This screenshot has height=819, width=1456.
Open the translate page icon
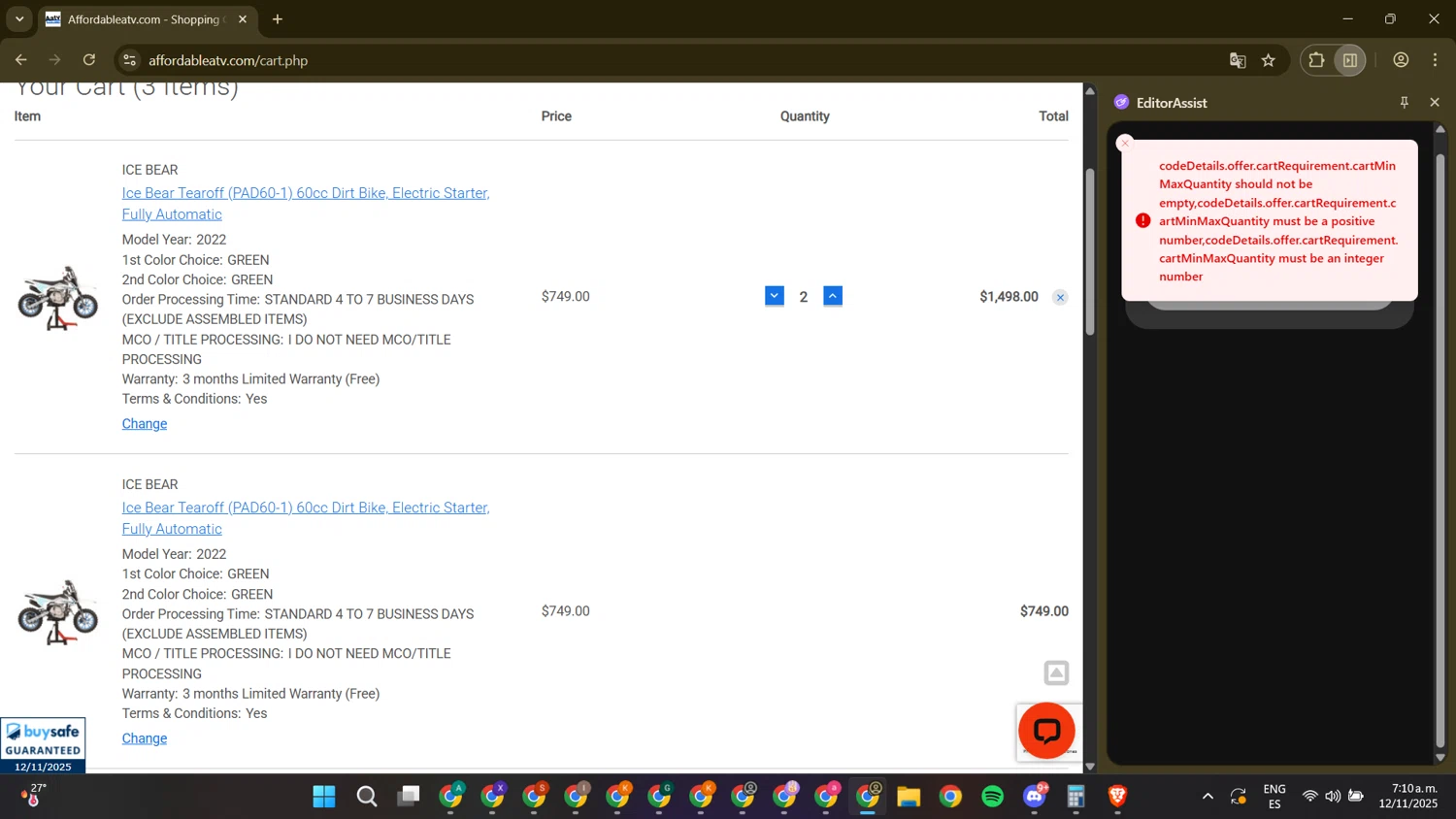coord(1238,60)
